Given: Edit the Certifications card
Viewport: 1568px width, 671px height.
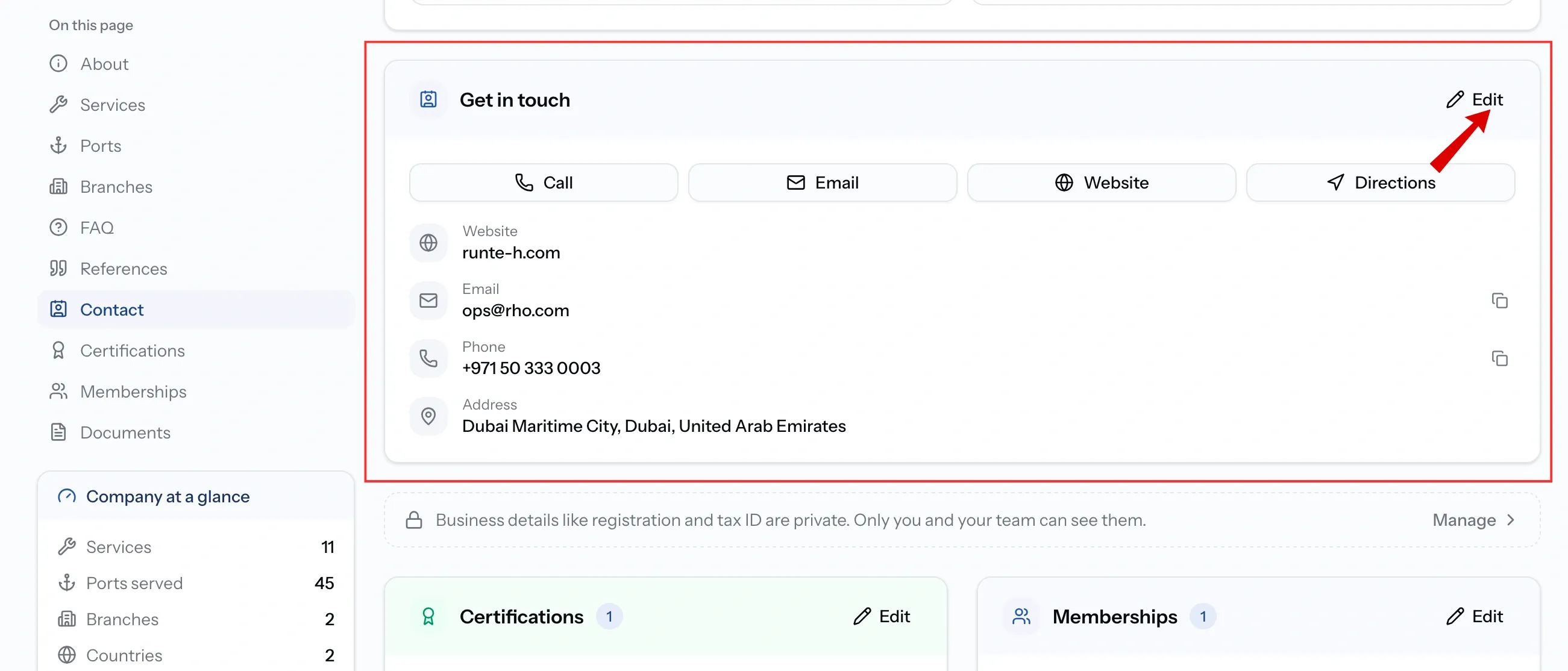Looking at the screenshot, I should click(x=882, y=616).
